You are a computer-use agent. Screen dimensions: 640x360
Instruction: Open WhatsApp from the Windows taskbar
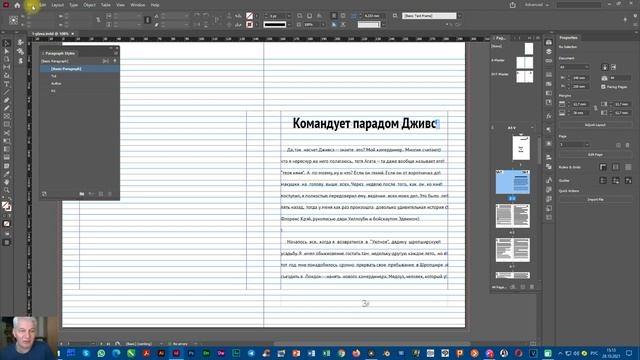click(x=101, y=353)
